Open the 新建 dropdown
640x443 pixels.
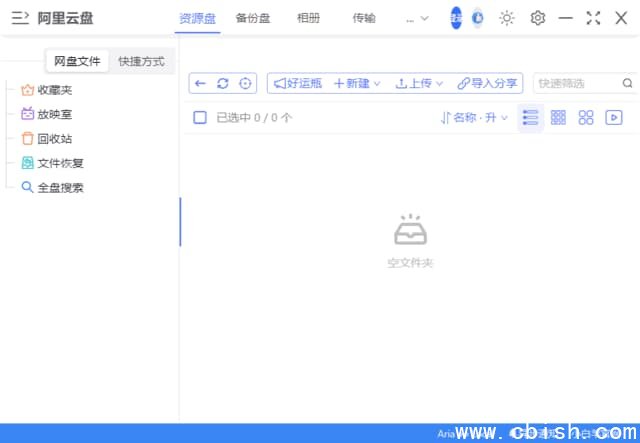[357, 83]
